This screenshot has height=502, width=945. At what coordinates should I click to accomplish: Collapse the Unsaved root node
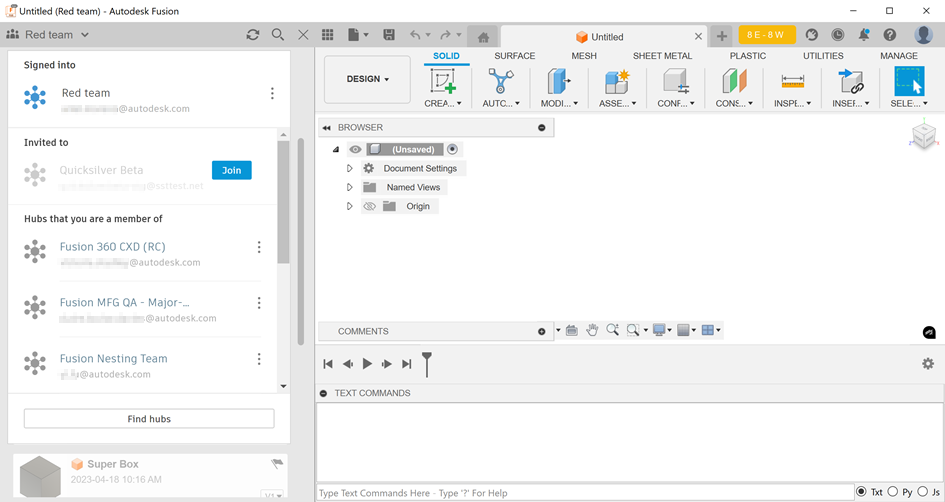pyautogui.click(x=336, y=149)
